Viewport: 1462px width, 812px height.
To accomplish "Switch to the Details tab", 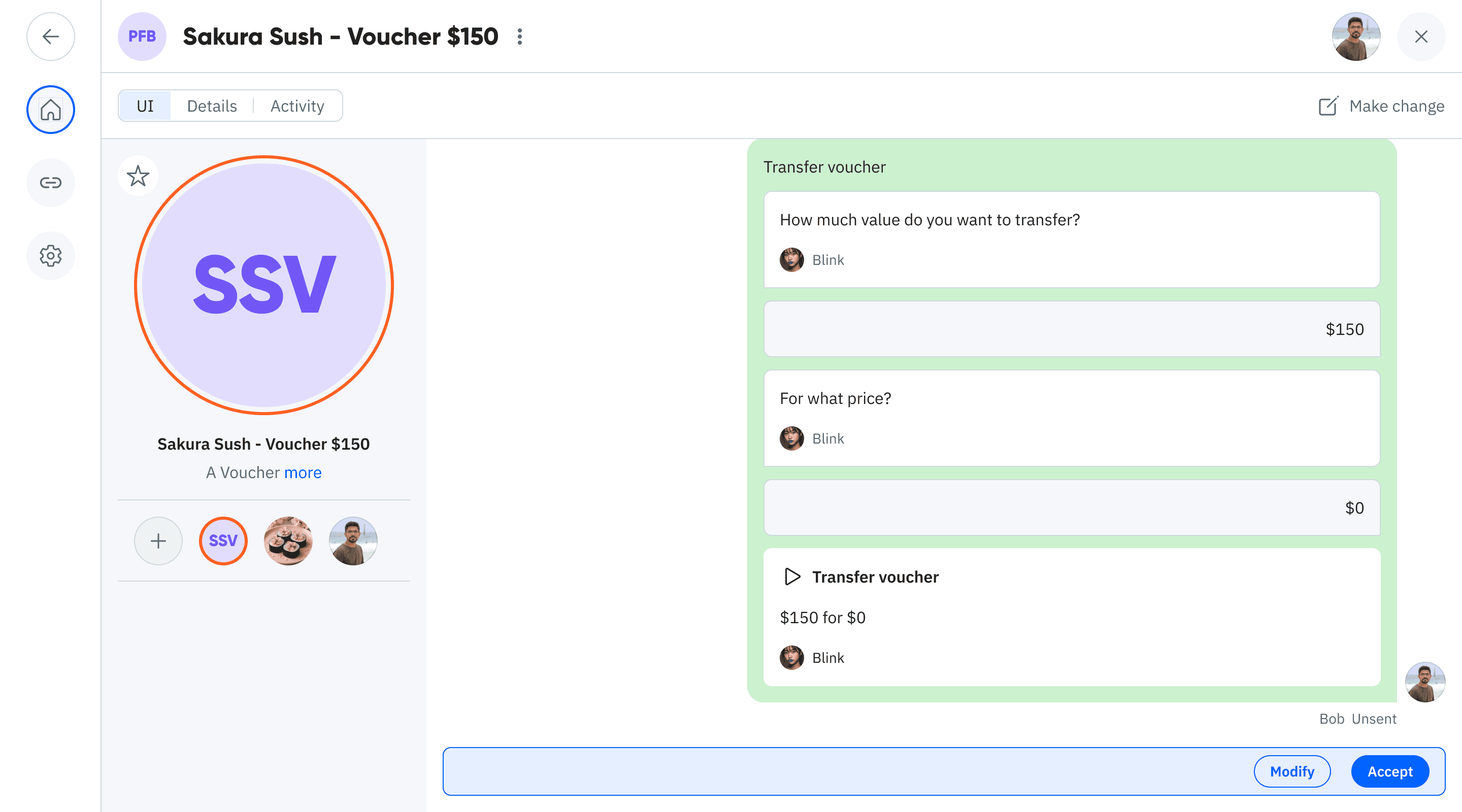I will coord(212,106).
